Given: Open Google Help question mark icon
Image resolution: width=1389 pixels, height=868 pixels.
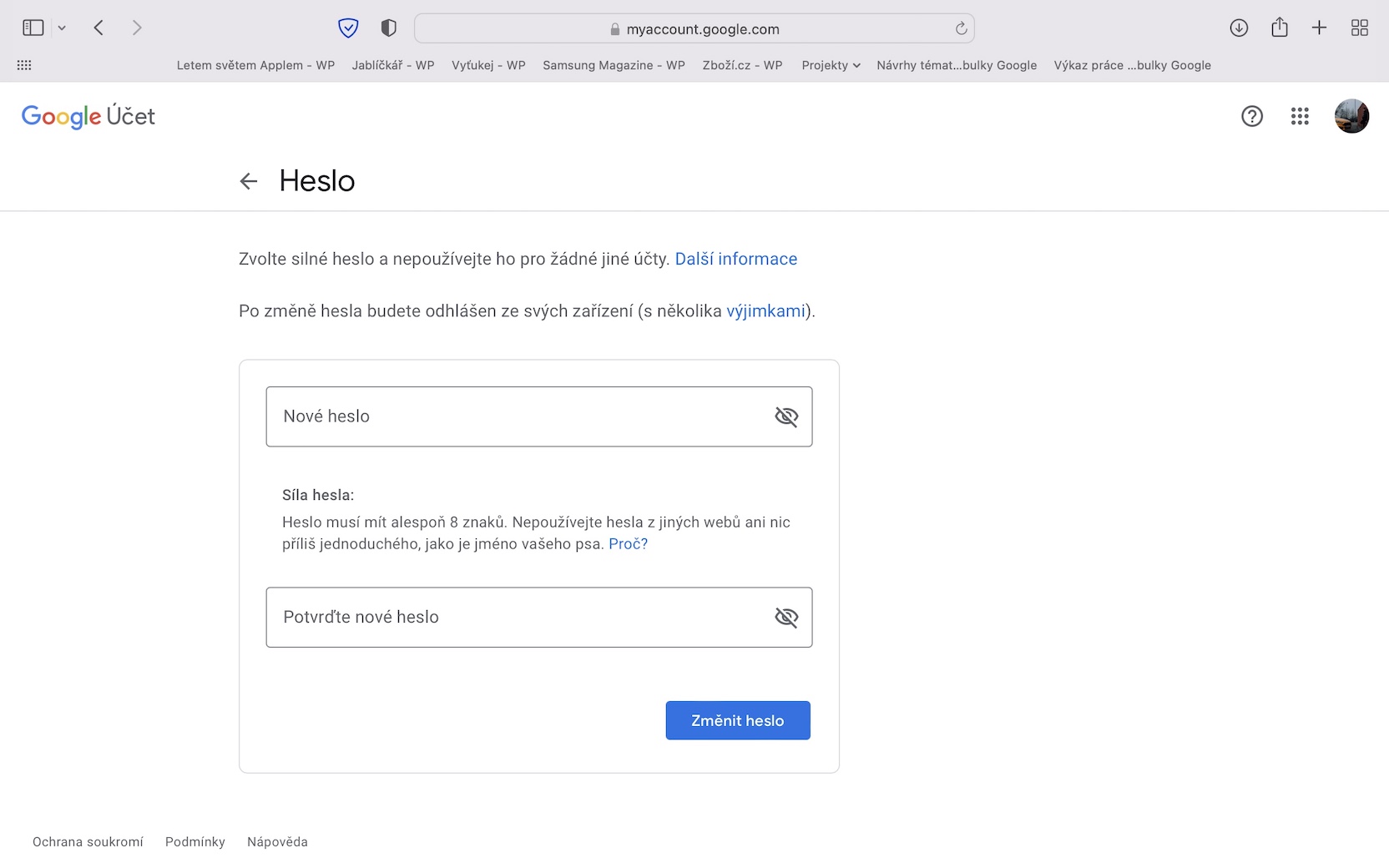Looking at the screenshot, I should click(x=1251, y=116).
